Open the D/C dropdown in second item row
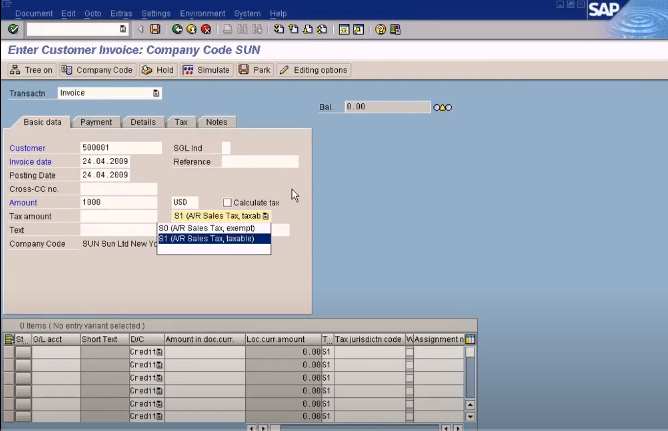668x431 pixels. coord(159,365)
